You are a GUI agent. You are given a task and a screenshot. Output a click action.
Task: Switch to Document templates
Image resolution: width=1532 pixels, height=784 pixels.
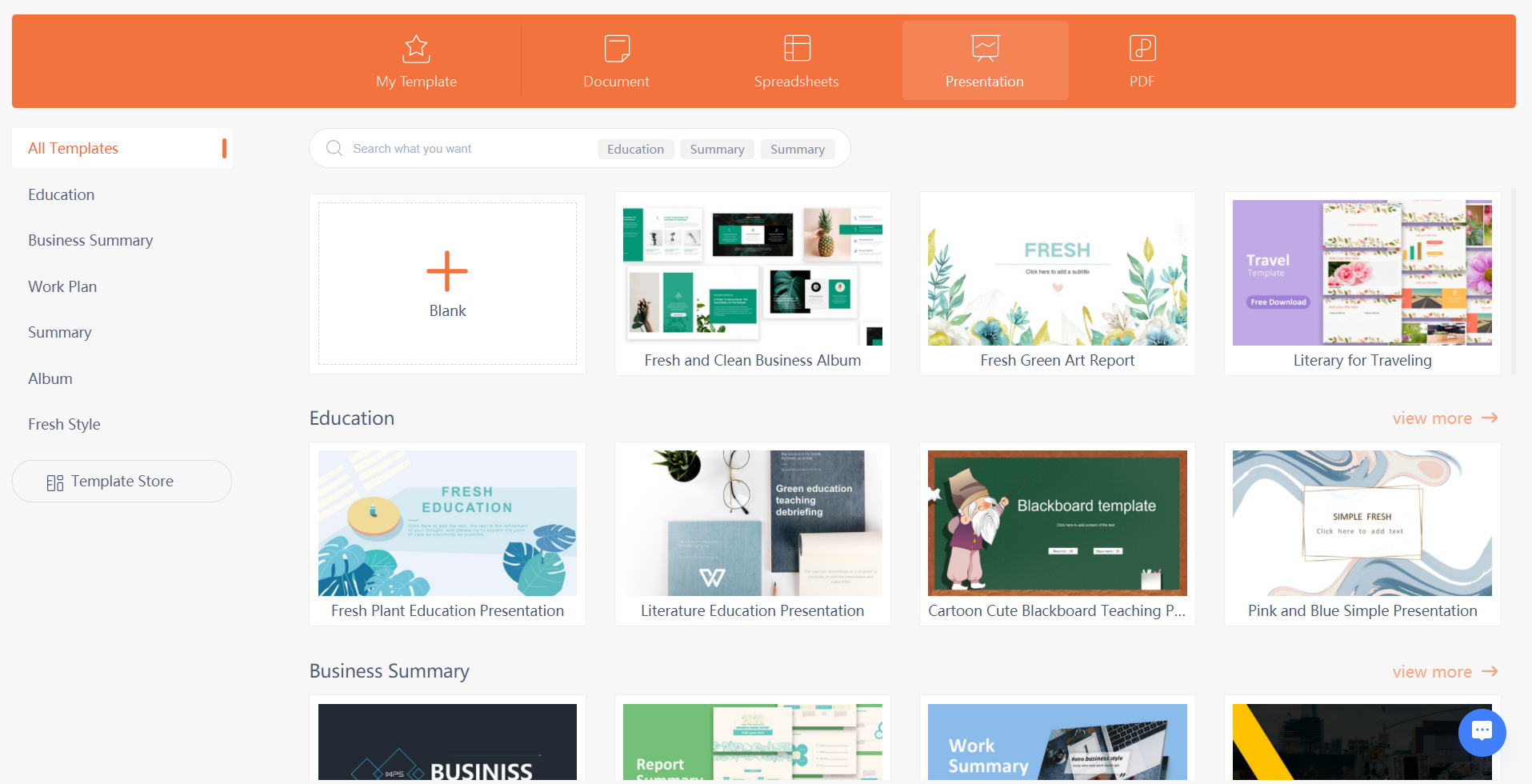[x=616, y=61]
